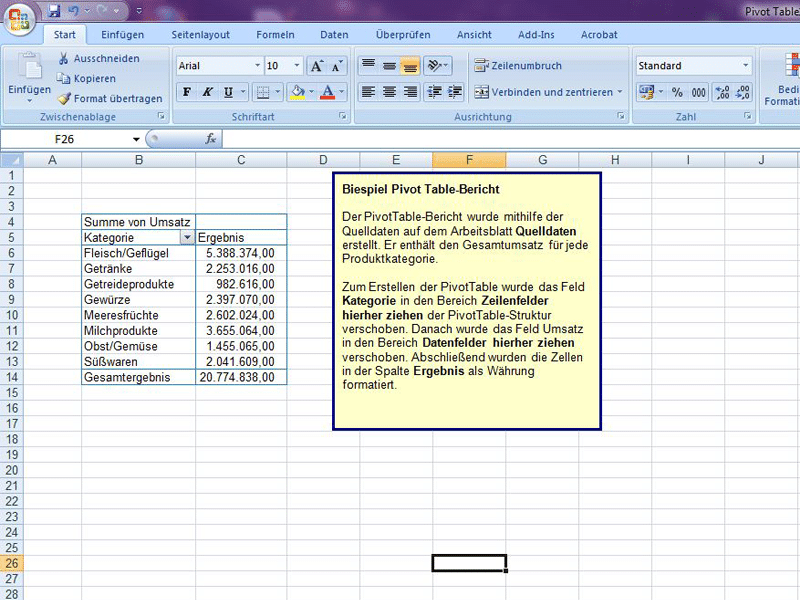
Task: Apply red font color A
Action: point(328,92)
